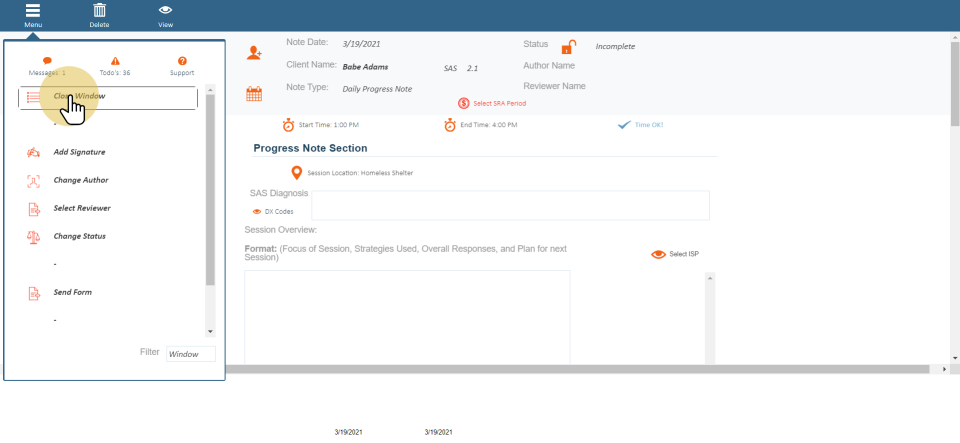Open Messages speech bubble icon

click(47, 61)
